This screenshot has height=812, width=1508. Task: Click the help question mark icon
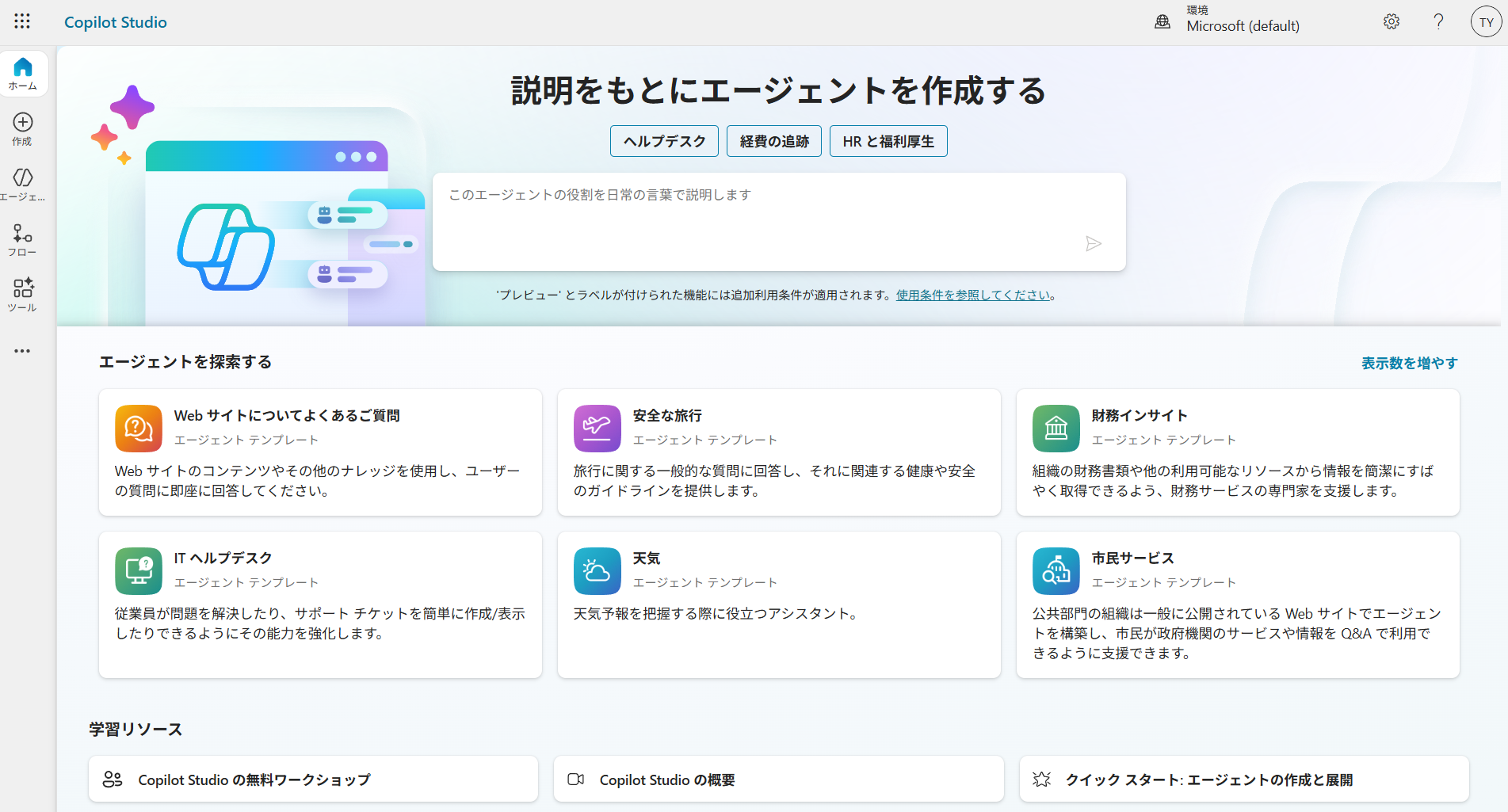(1438, 21)
